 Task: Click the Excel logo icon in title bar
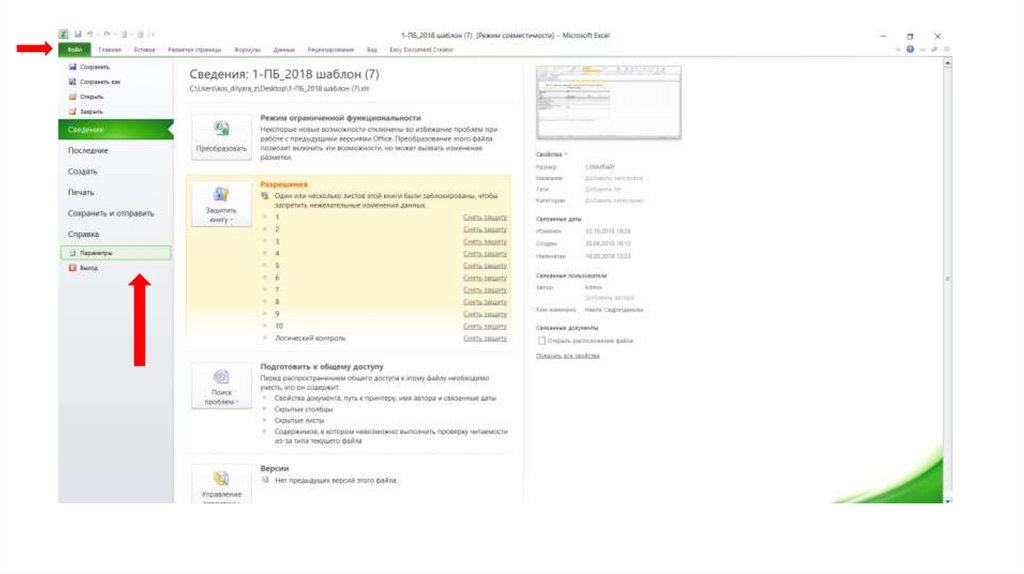[x=63, y=35]
